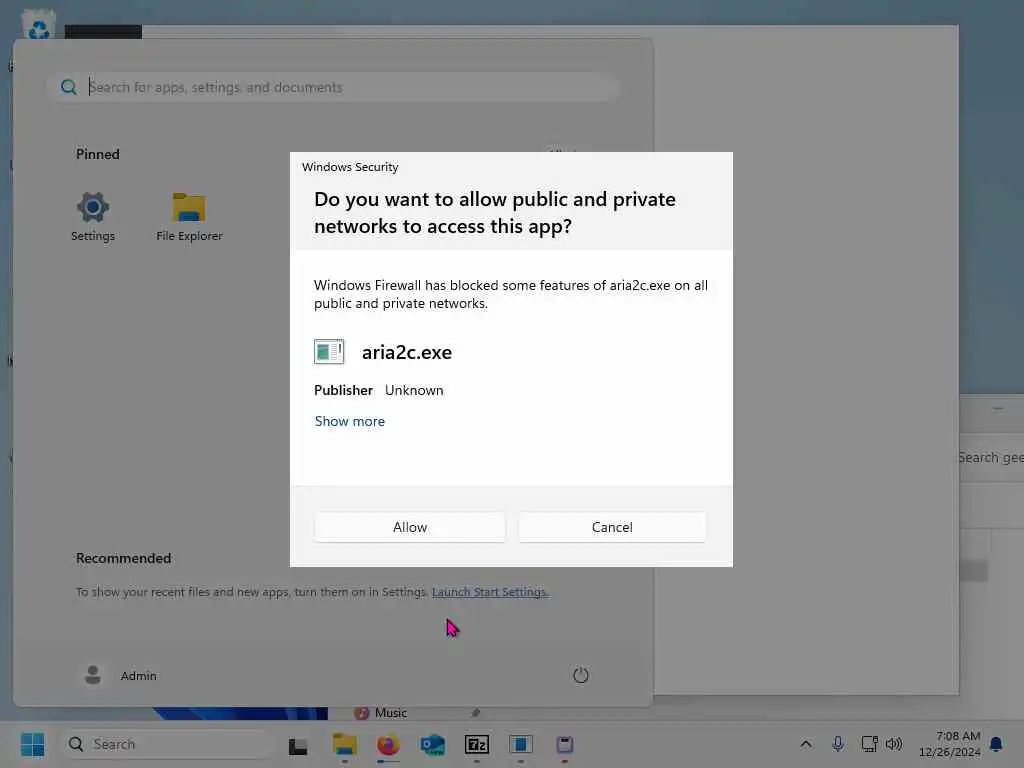
Task: Click the Windows Security title text
Action: tap(350, 167)
